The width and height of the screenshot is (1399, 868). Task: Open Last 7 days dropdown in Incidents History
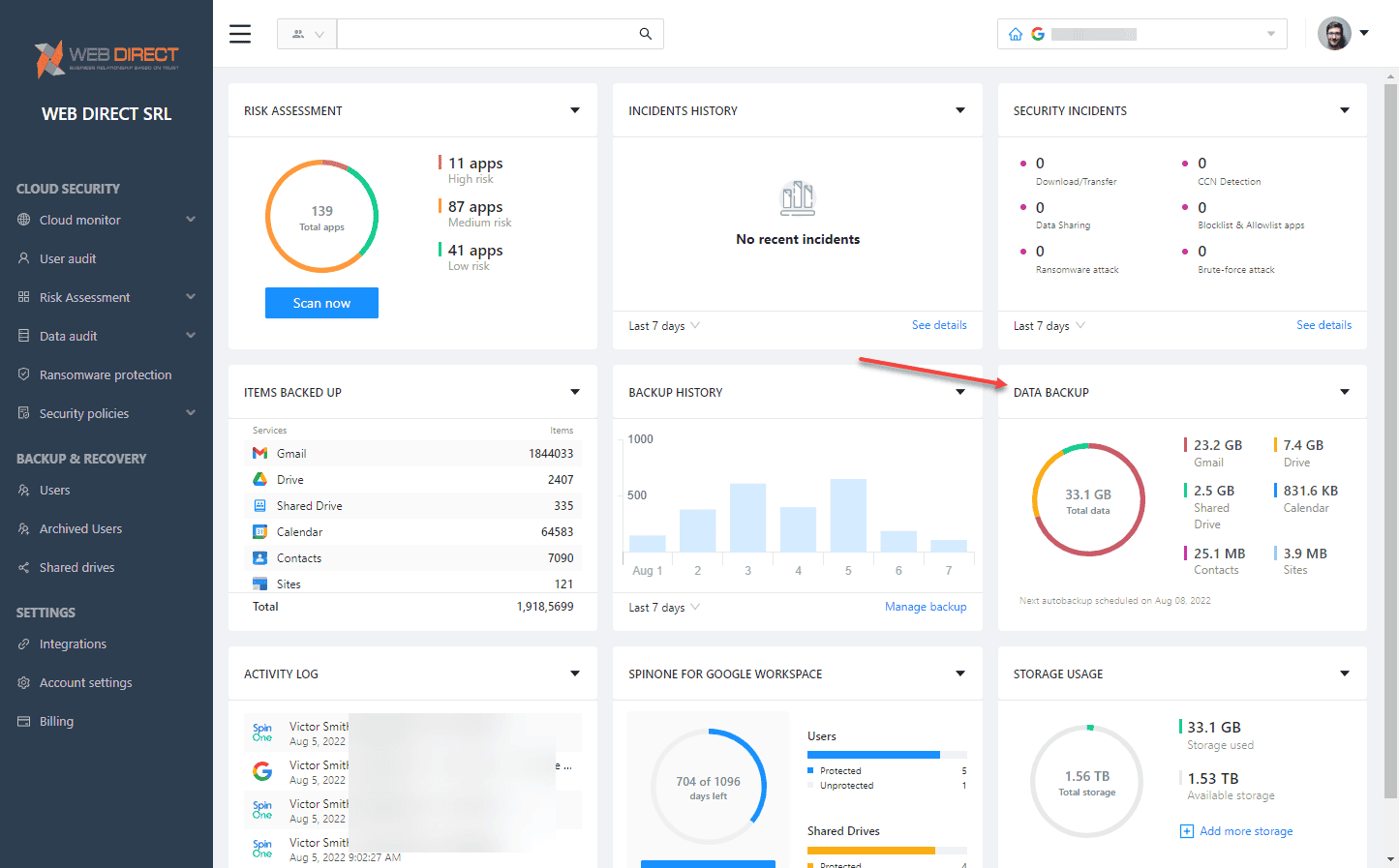click(664, 326)
